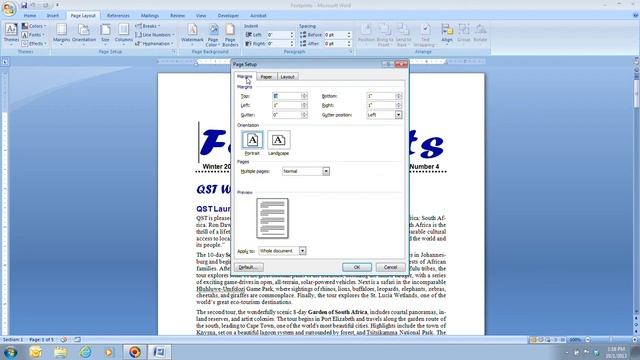
Task: Click Spacing After field in ribbon
Action: [x=336, y=43]
